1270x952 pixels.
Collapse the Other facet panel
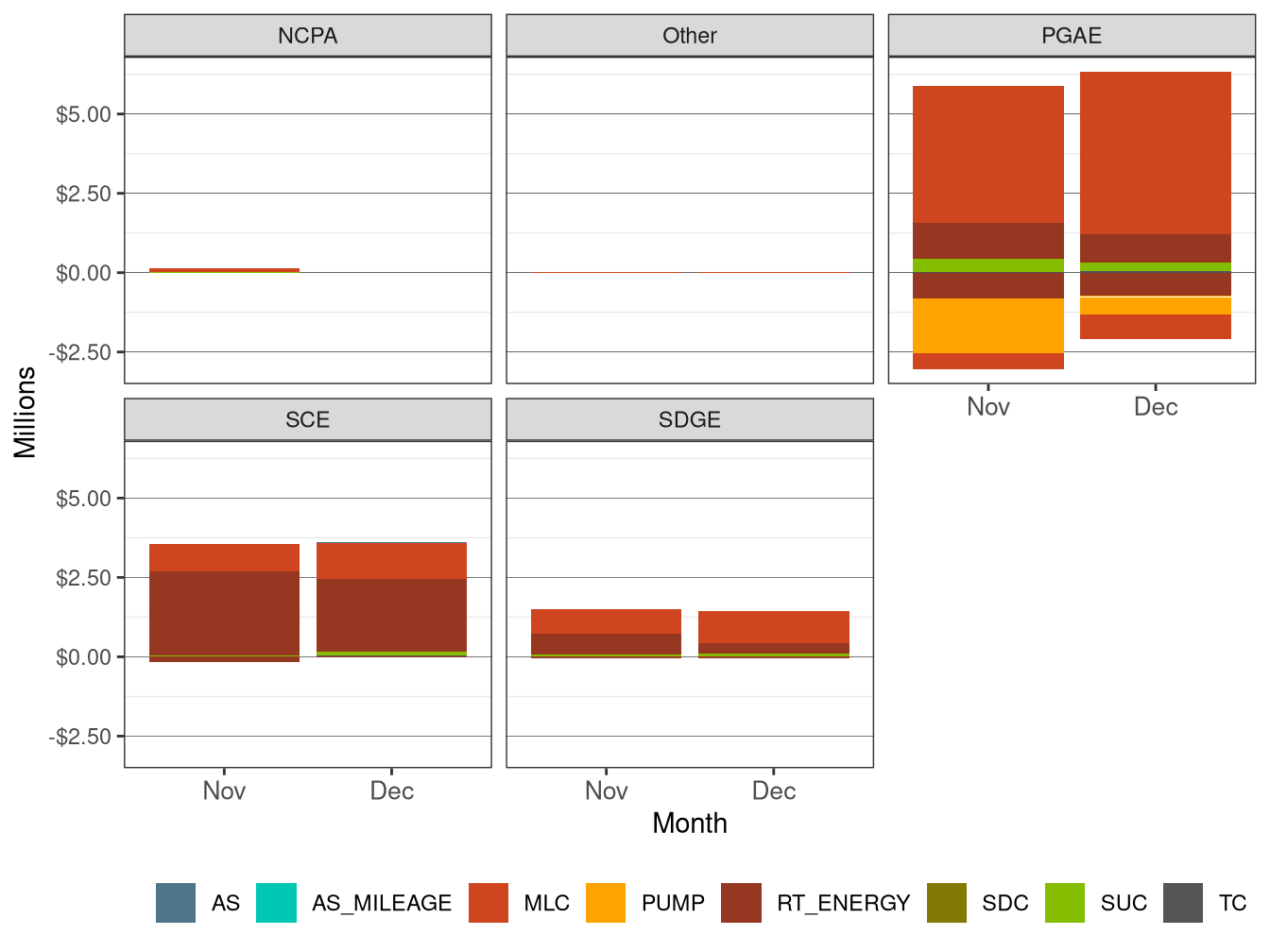point(689,36)
